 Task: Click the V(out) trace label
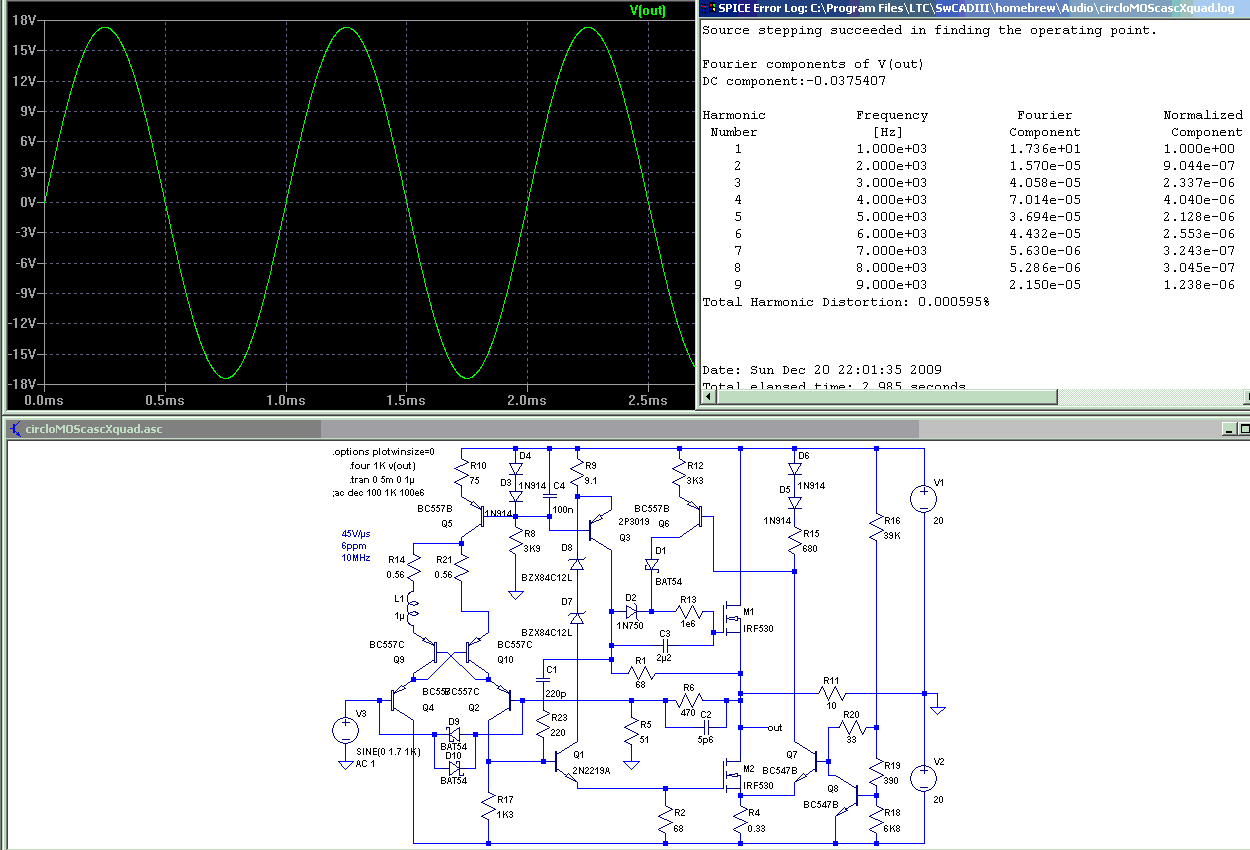point(648,11)
